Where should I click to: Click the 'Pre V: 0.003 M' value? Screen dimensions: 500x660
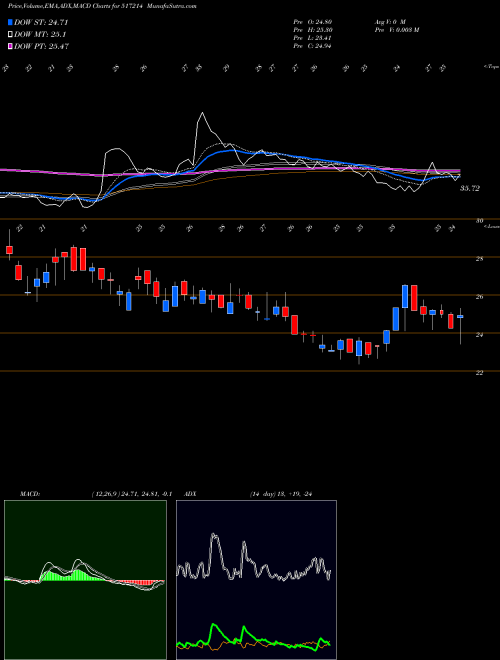point(396,30)
